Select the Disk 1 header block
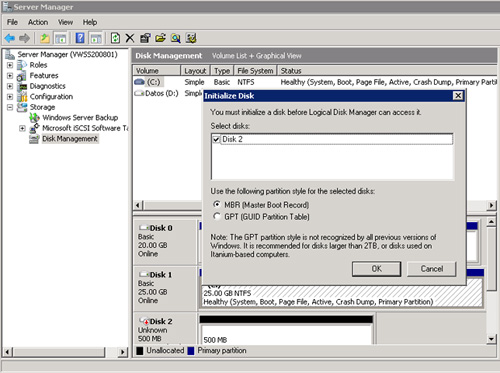The height and width of the screenshot is (373, 500). (x=165, y=288)
